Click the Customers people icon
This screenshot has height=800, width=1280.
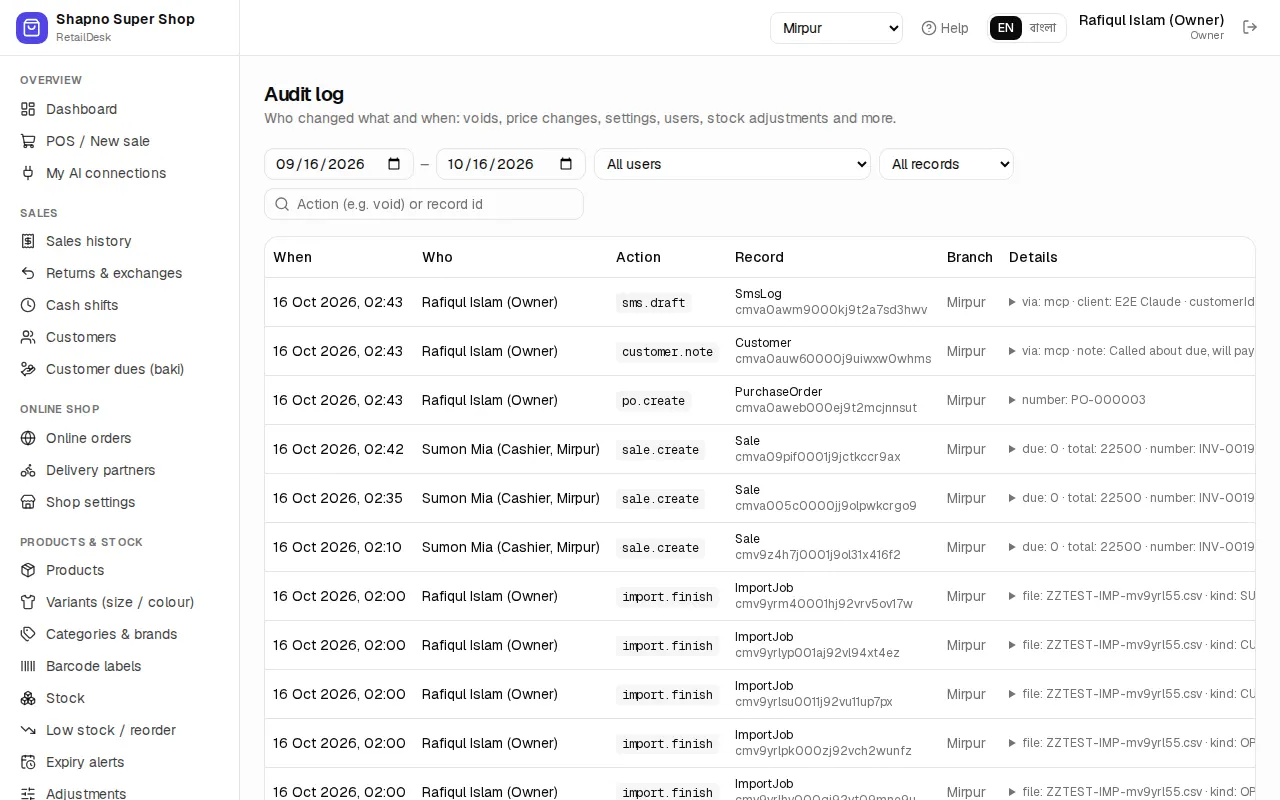(28, 337)
